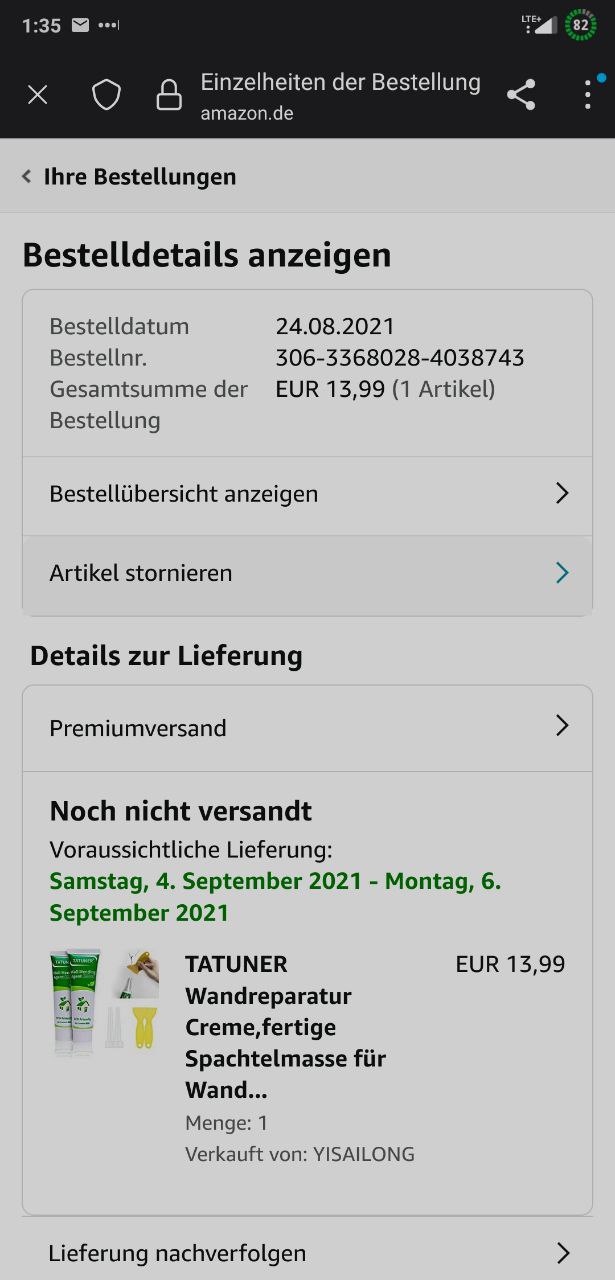
Task: Tap the shield tracking protection icon
Action: pos(106,95)
